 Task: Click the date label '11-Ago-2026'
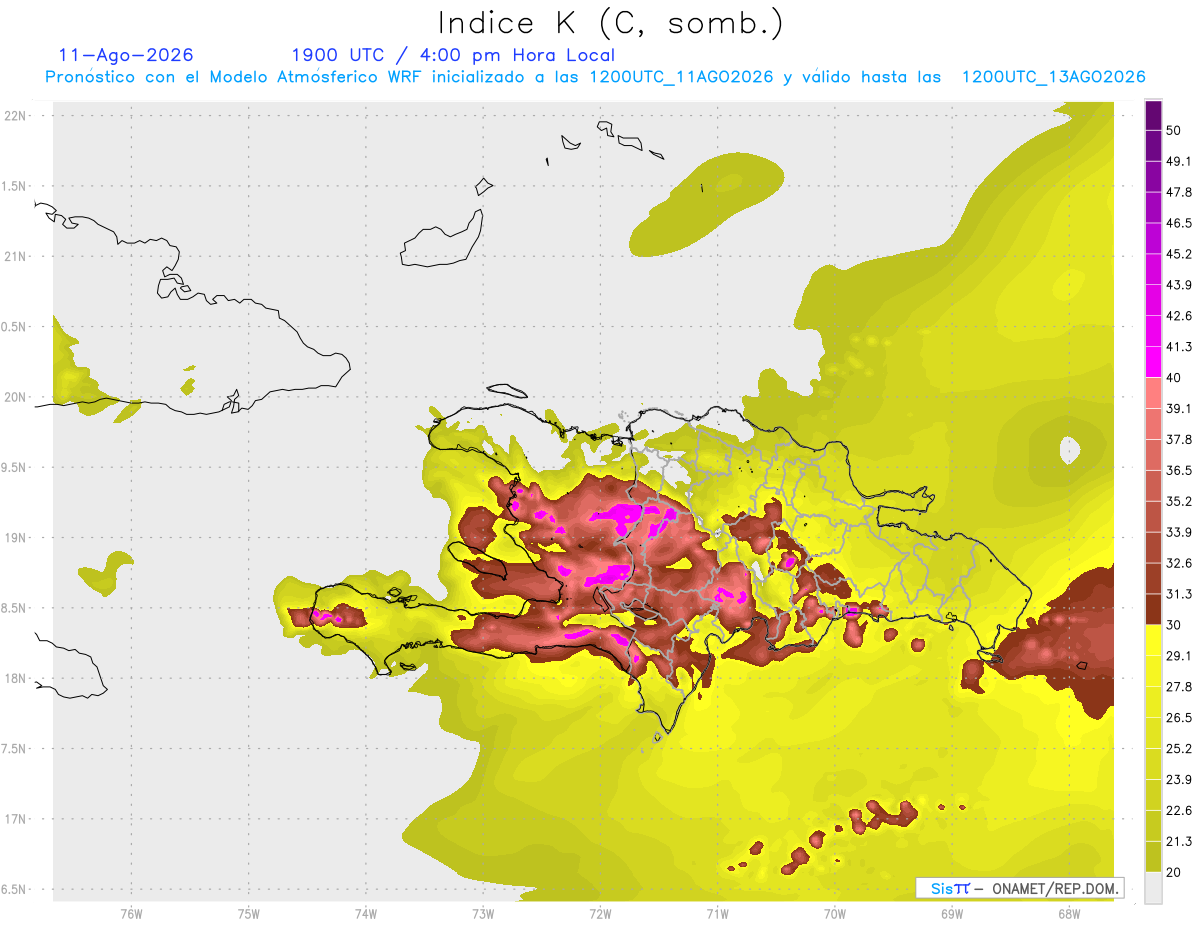click(x=126, y=55)
